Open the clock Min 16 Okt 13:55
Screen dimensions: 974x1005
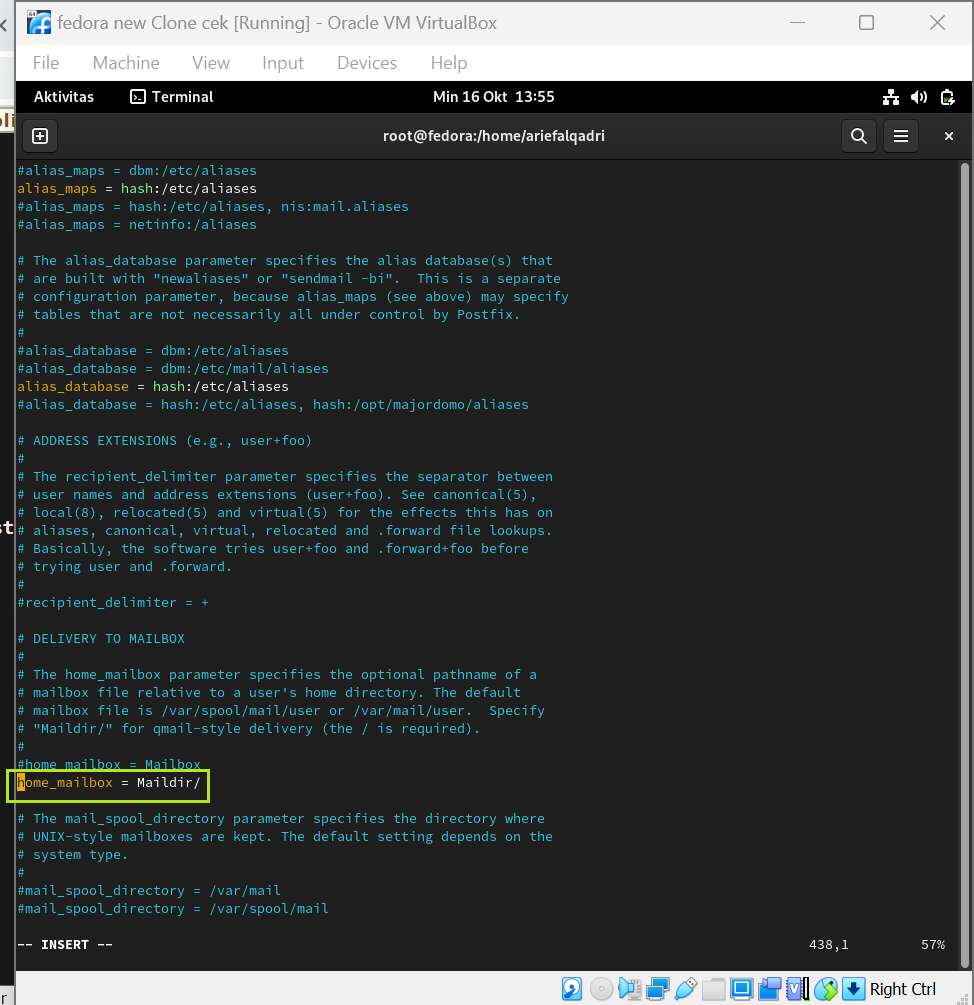[493, 97]
